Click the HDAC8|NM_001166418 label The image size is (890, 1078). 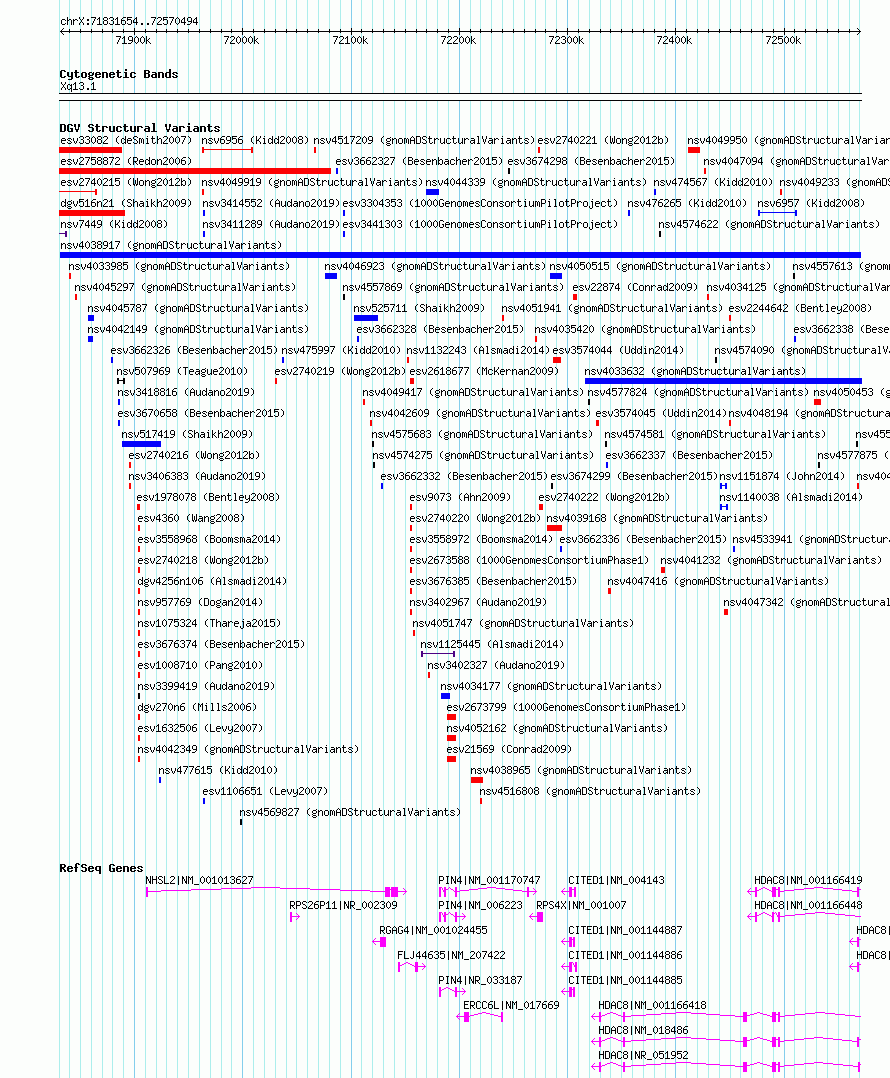click(x=652, y=1005)
